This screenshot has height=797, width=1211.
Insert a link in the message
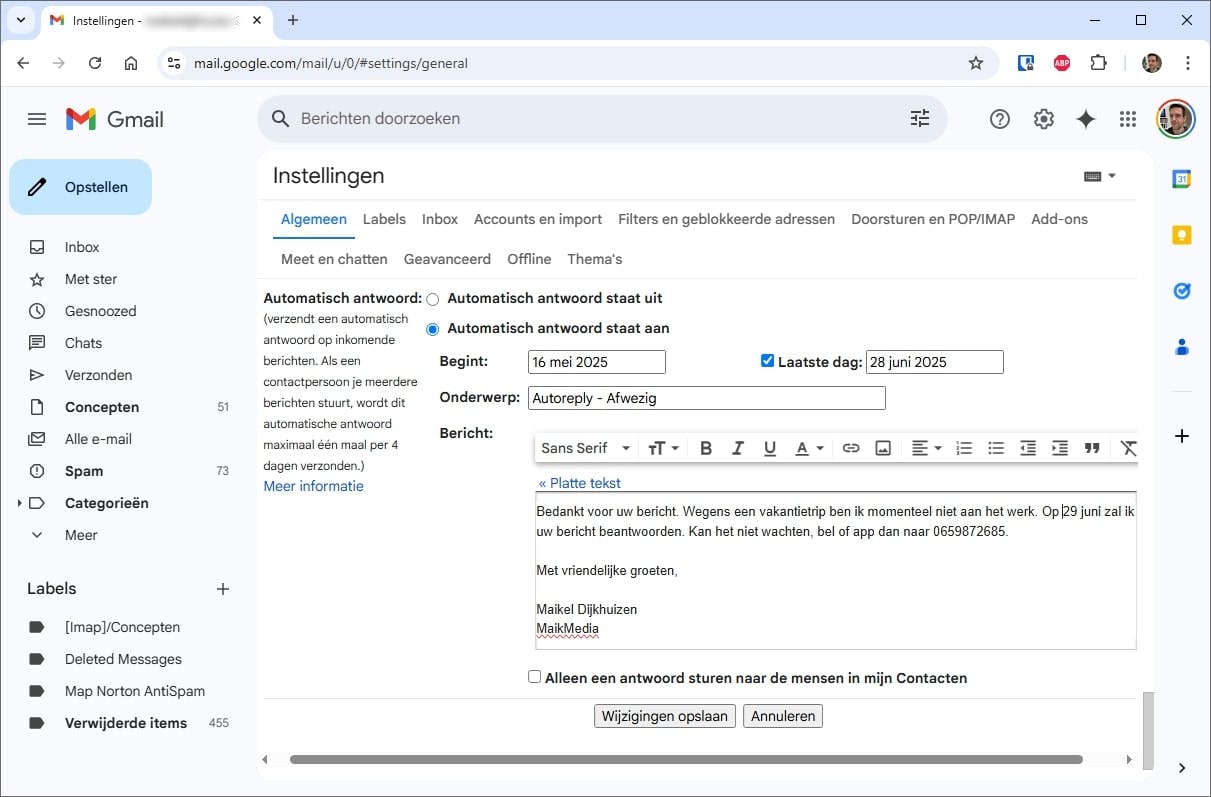point(851,449)
